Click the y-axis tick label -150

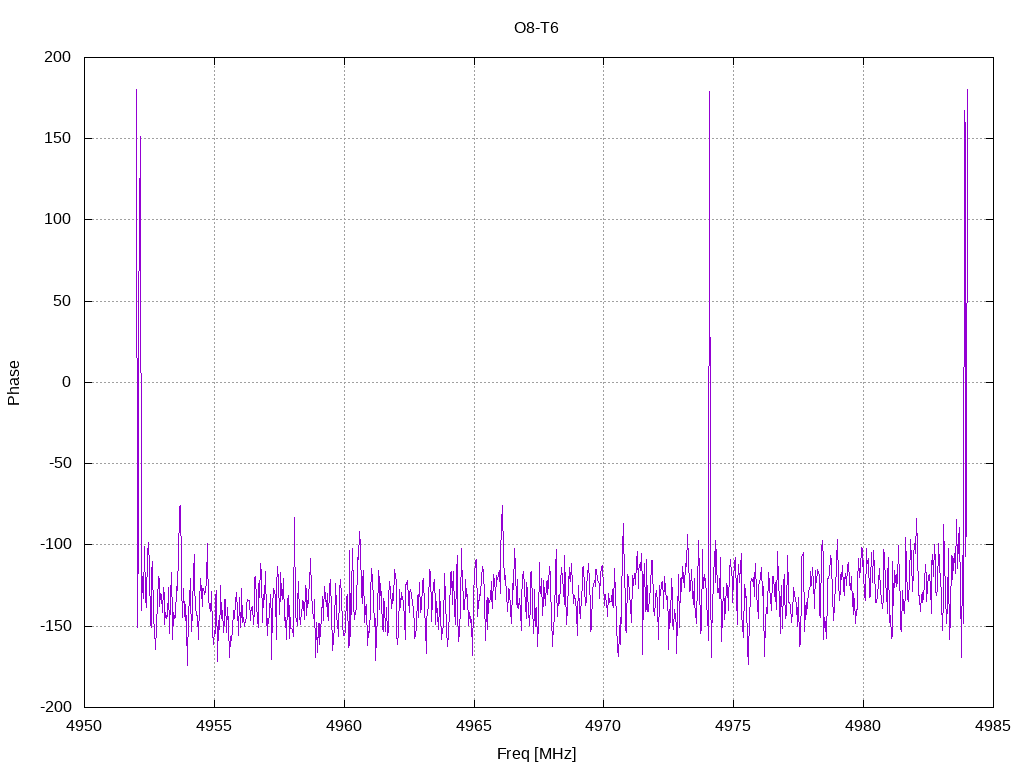tap(56, 626)
